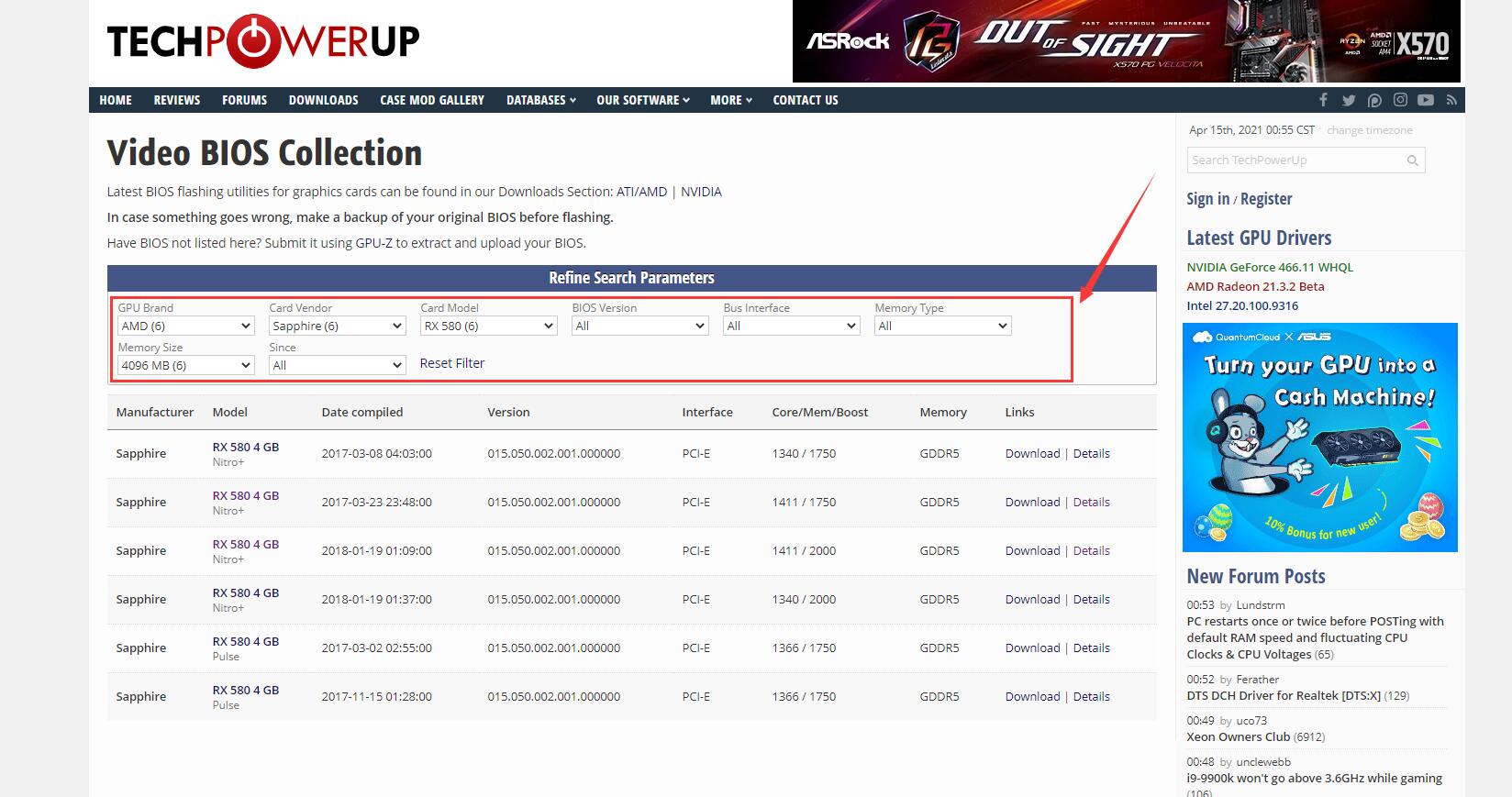Expand Our Software menu
The image size is (1512, 797).
point(643,100)
